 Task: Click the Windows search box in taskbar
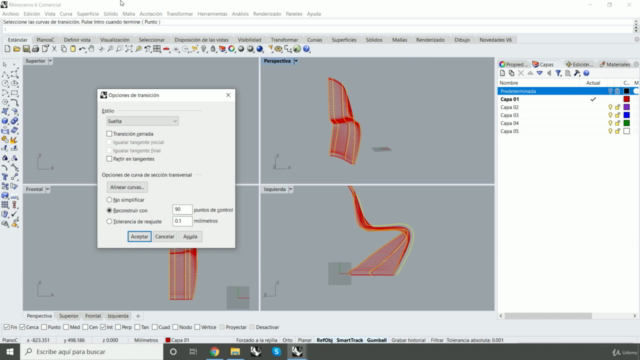(92, 352)
